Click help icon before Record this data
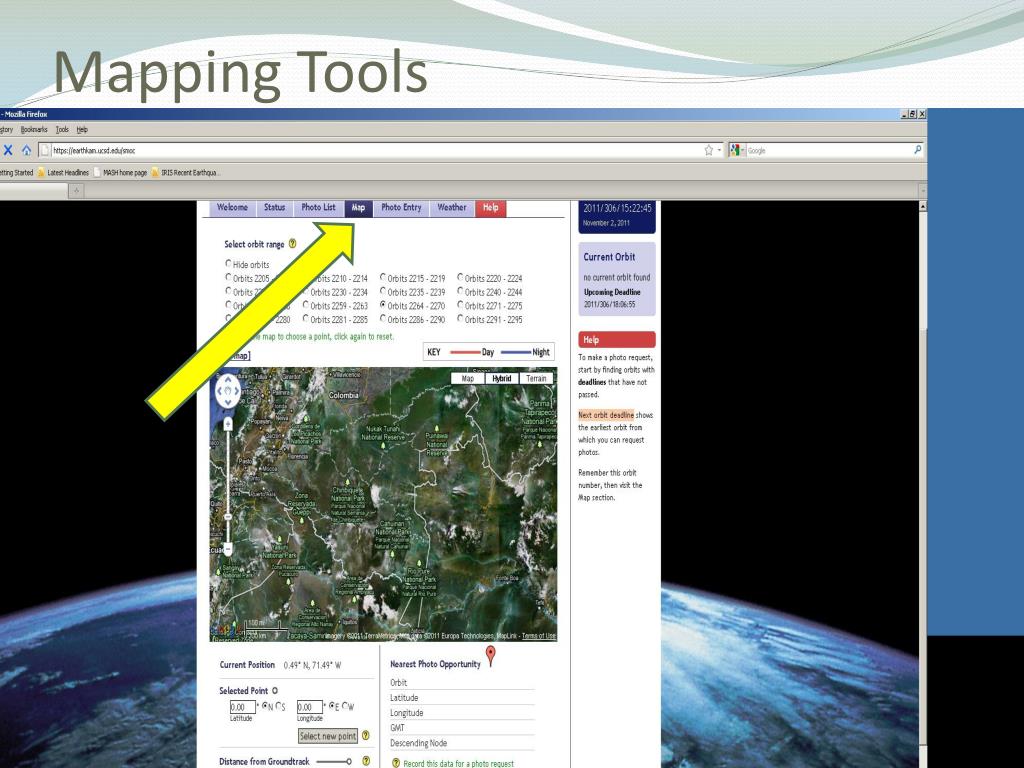Screen dimensions: 1024x768 396,763
